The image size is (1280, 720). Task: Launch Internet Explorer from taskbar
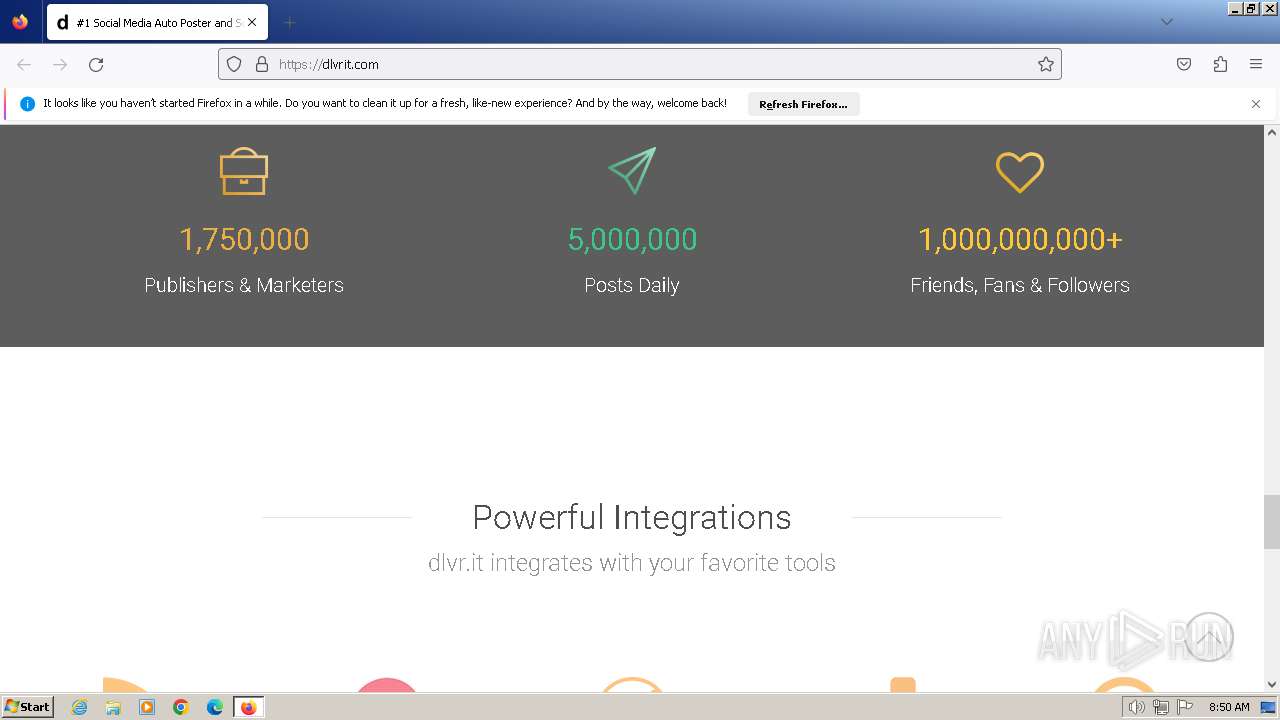(79, 707)
